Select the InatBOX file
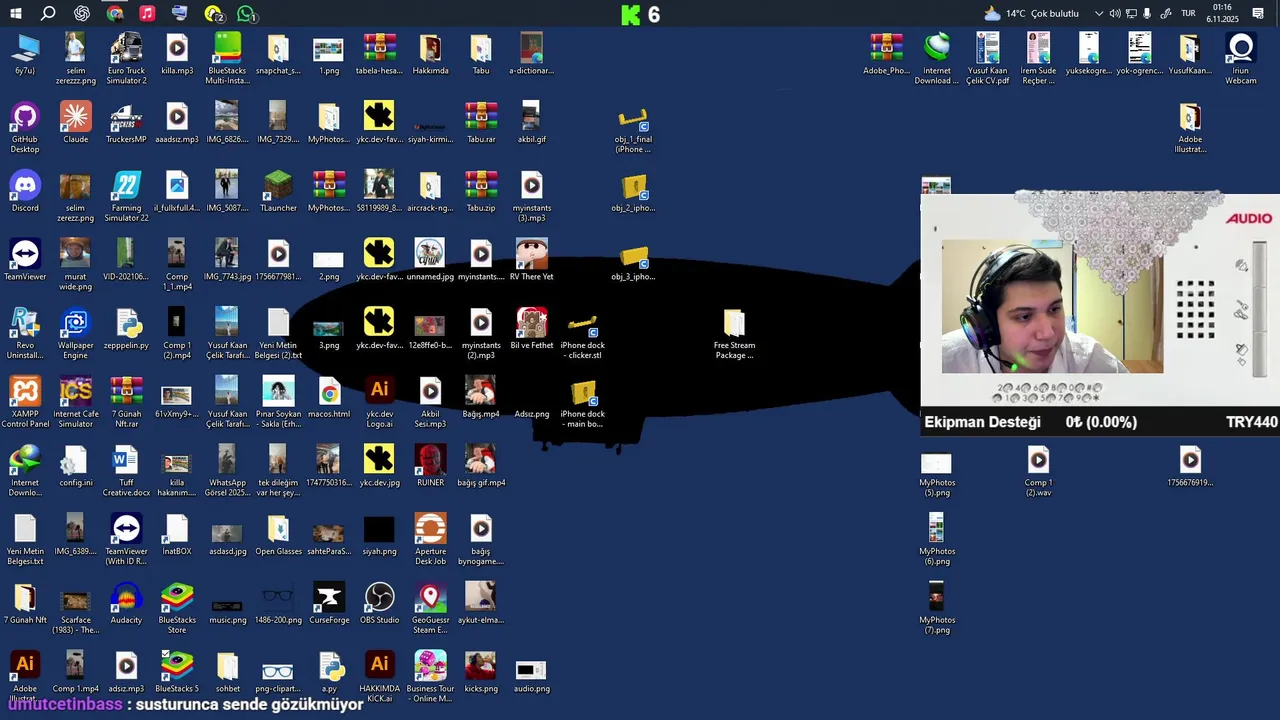 tap(177, 535)
